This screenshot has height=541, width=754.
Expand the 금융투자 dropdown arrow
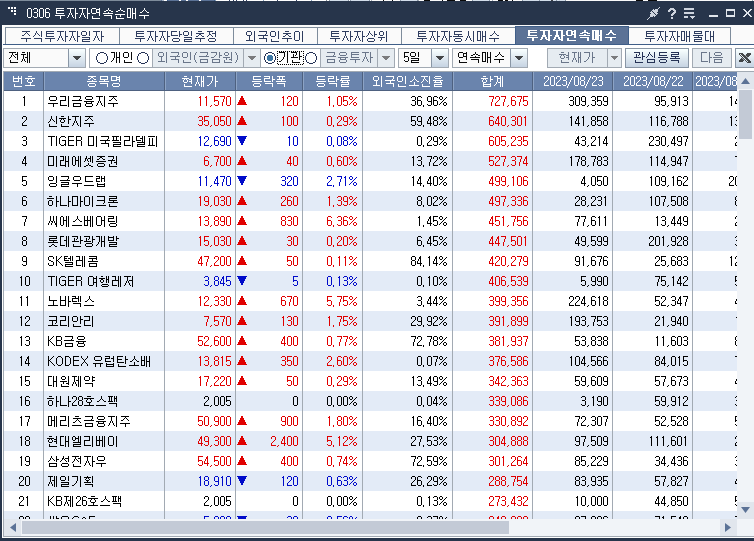(x=386, y=58)
